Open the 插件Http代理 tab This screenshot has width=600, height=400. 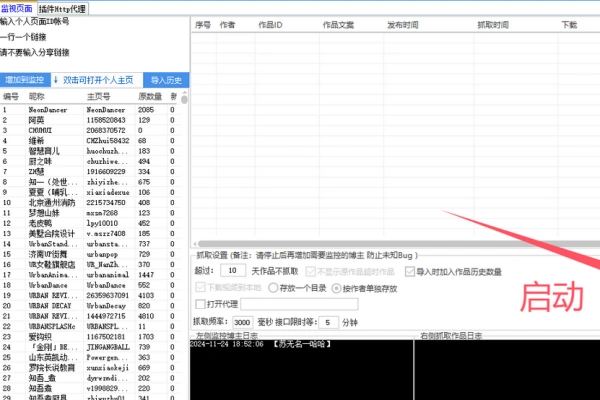[64, 7]
